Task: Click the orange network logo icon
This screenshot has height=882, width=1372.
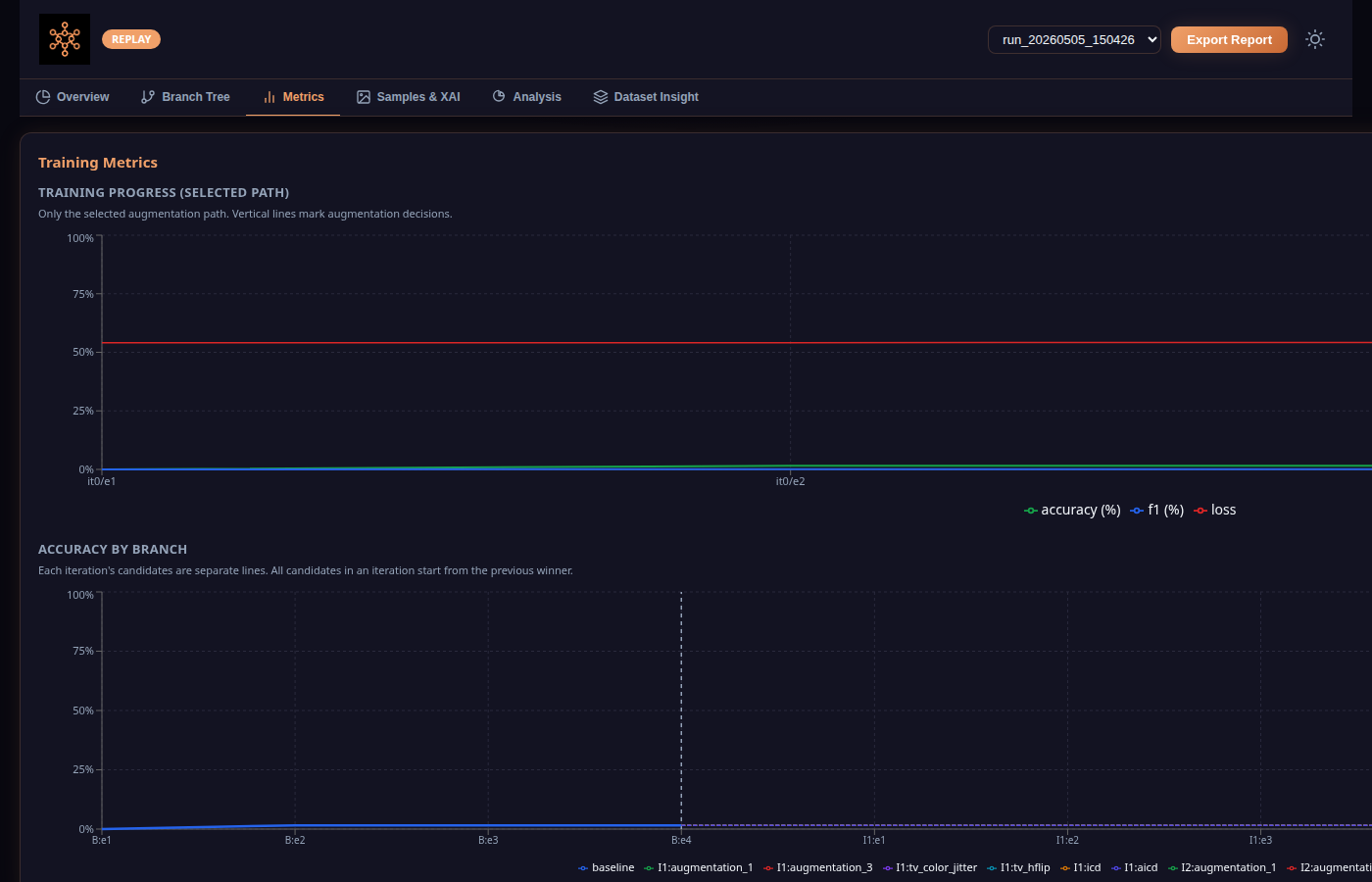Action: tap(65, 39)
